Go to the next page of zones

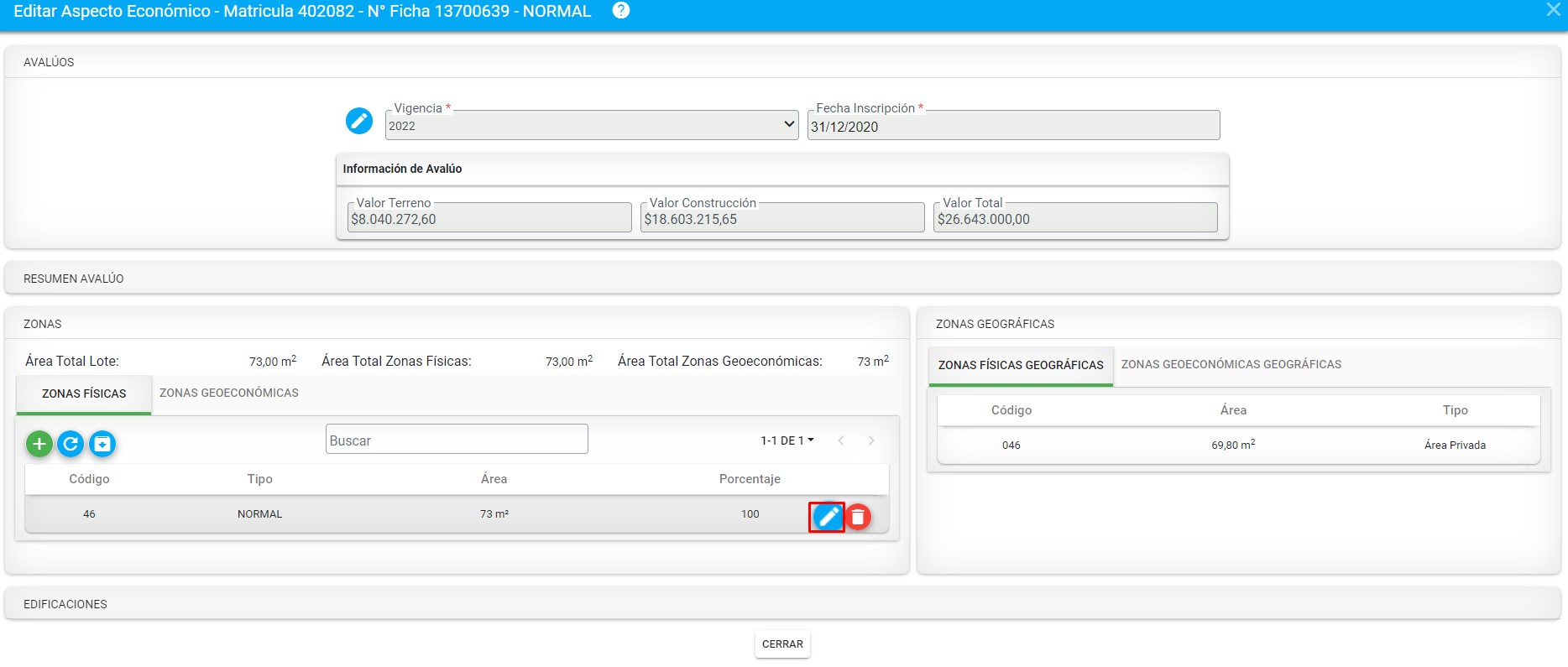point(871,440)
